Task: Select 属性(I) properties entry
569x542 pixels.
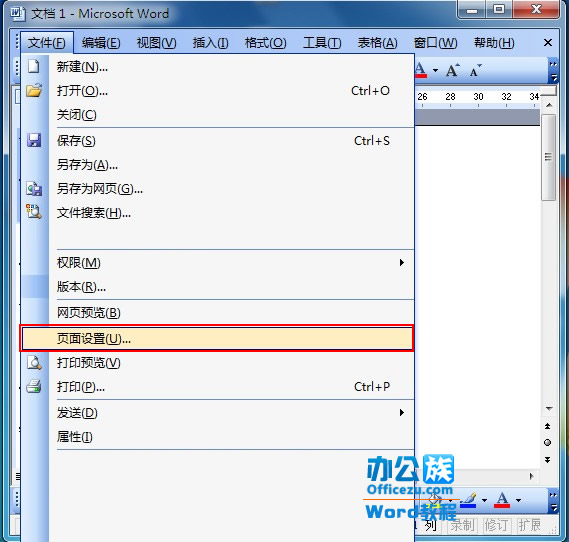Action: [218, 437]
